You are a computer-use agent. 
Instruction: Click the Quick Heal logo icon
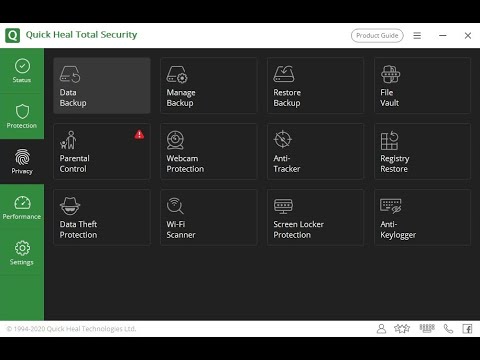(13, 35)
